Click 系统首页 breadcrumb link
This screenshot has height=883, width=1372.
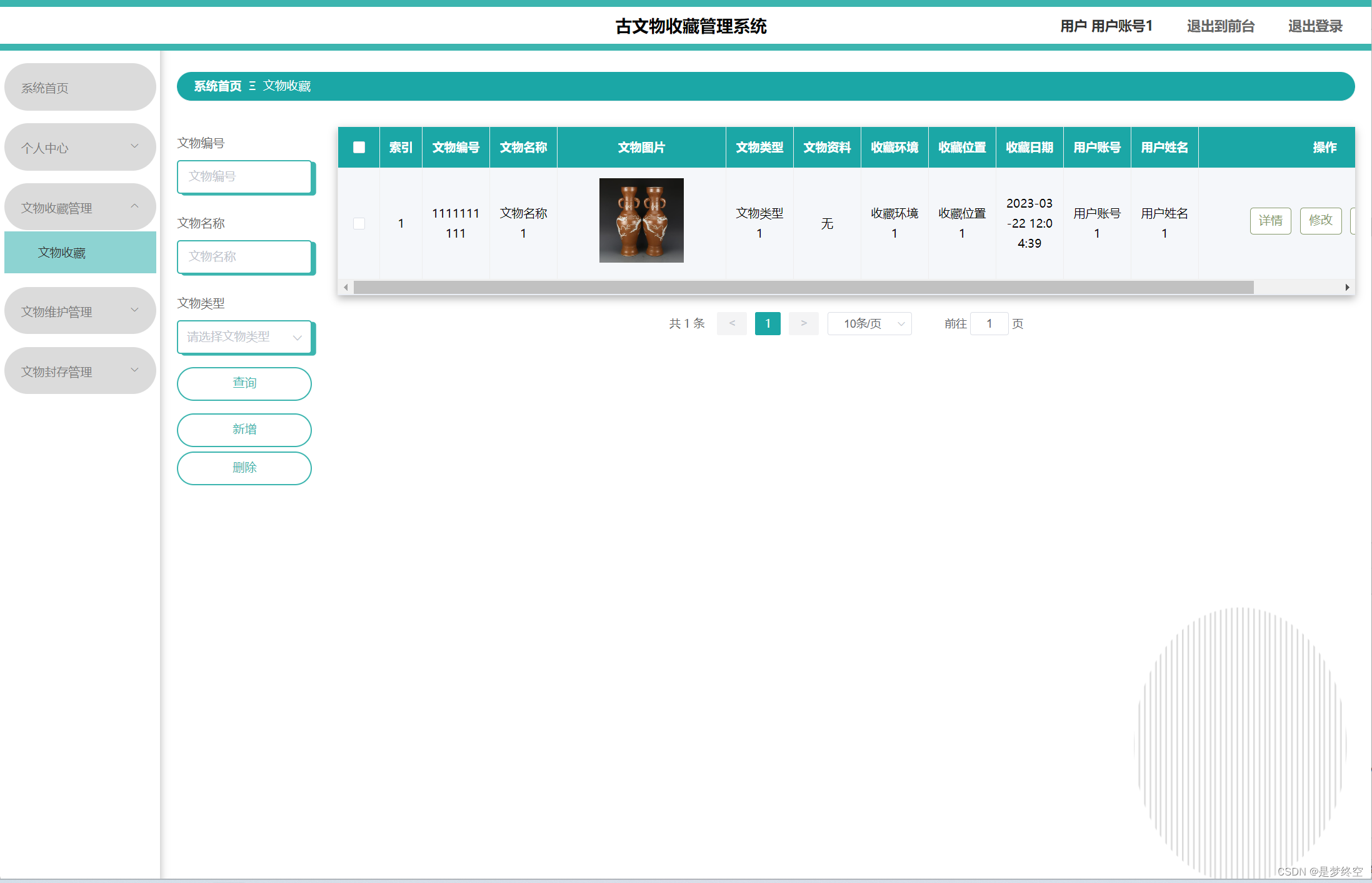pos(218,86)
